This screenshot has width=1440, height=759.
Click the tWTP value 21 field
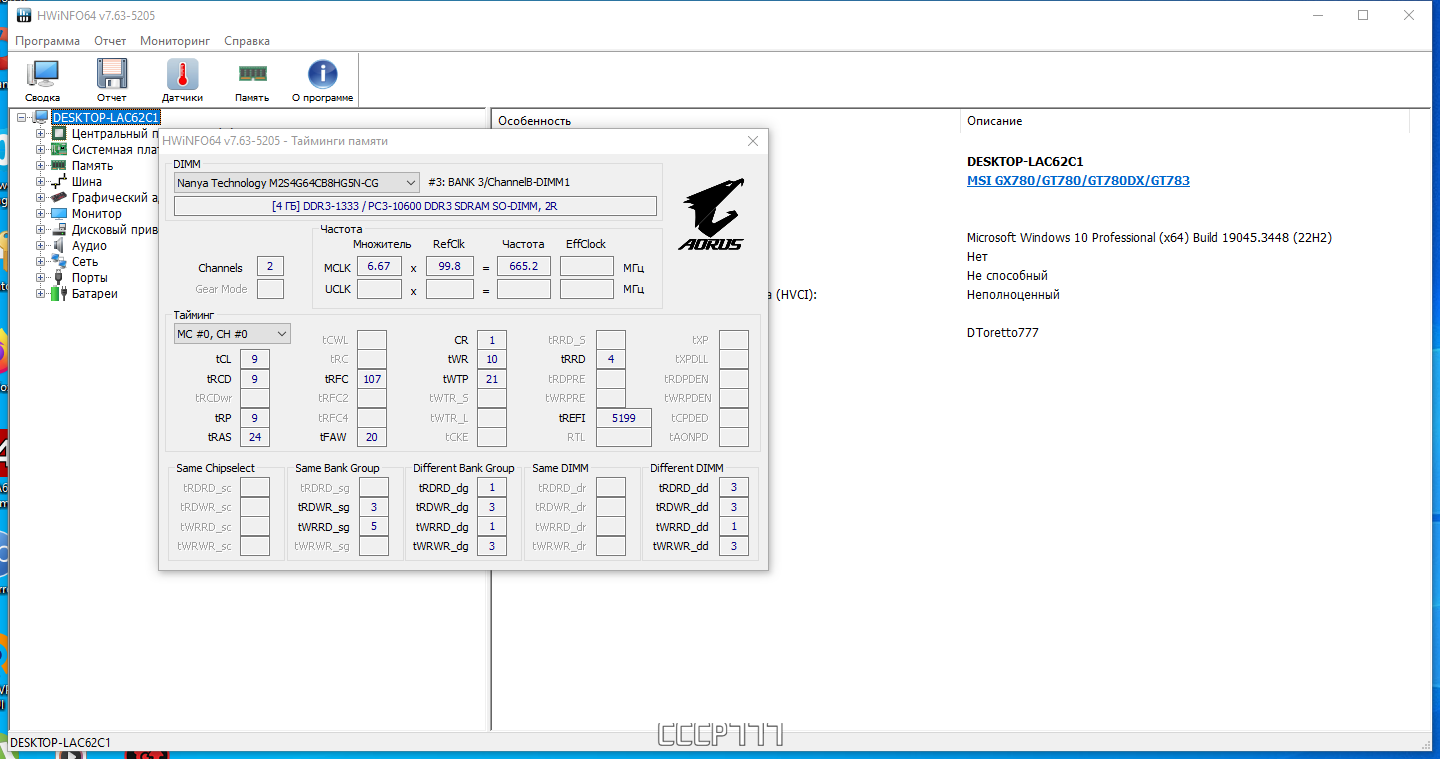pos(492,379)
